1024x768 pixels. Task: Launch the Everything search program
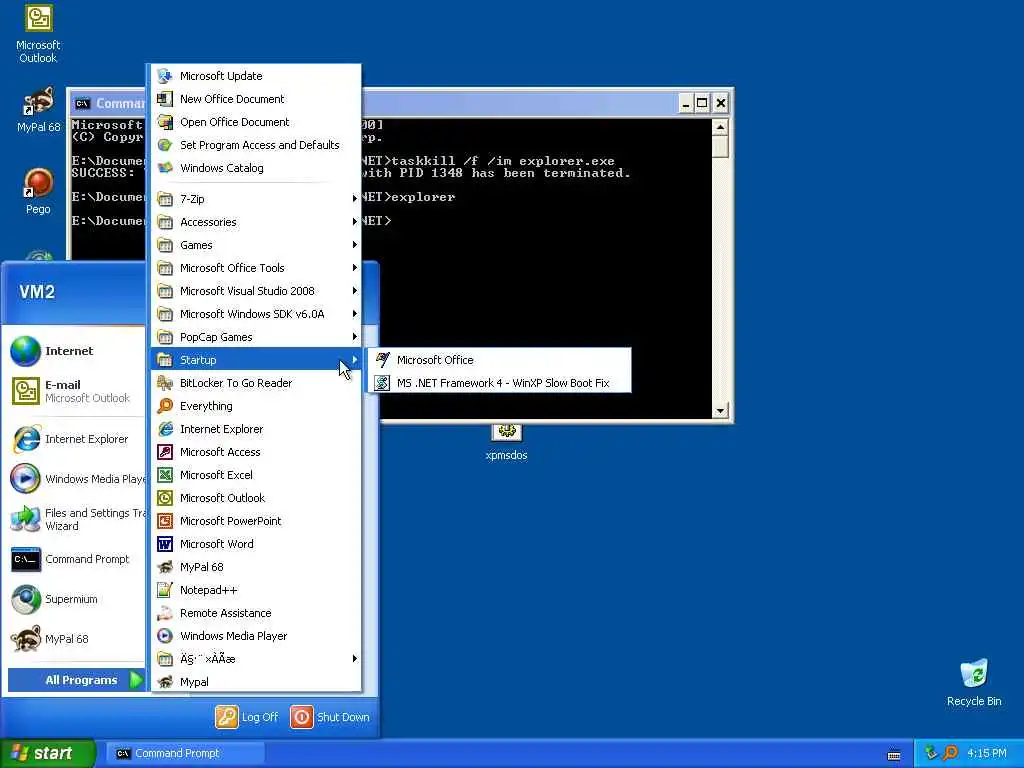[x=256, y=406]
